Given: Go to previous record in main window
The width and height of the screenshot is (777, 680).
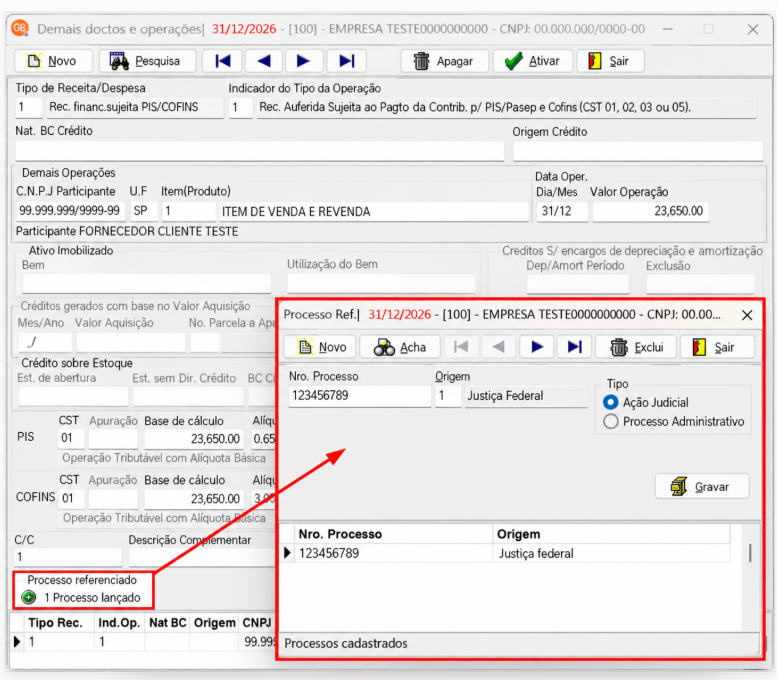Looking at the screenshot, I should tap(263, 61).
